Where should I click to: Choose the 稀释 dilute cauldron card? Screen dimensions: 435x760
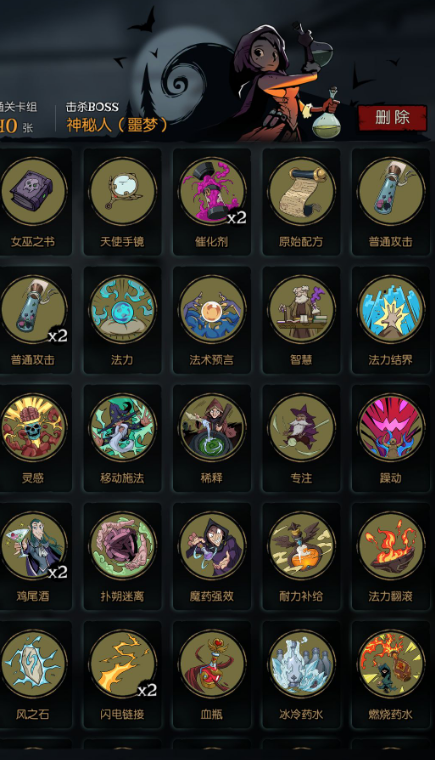[x=212, y=438]
